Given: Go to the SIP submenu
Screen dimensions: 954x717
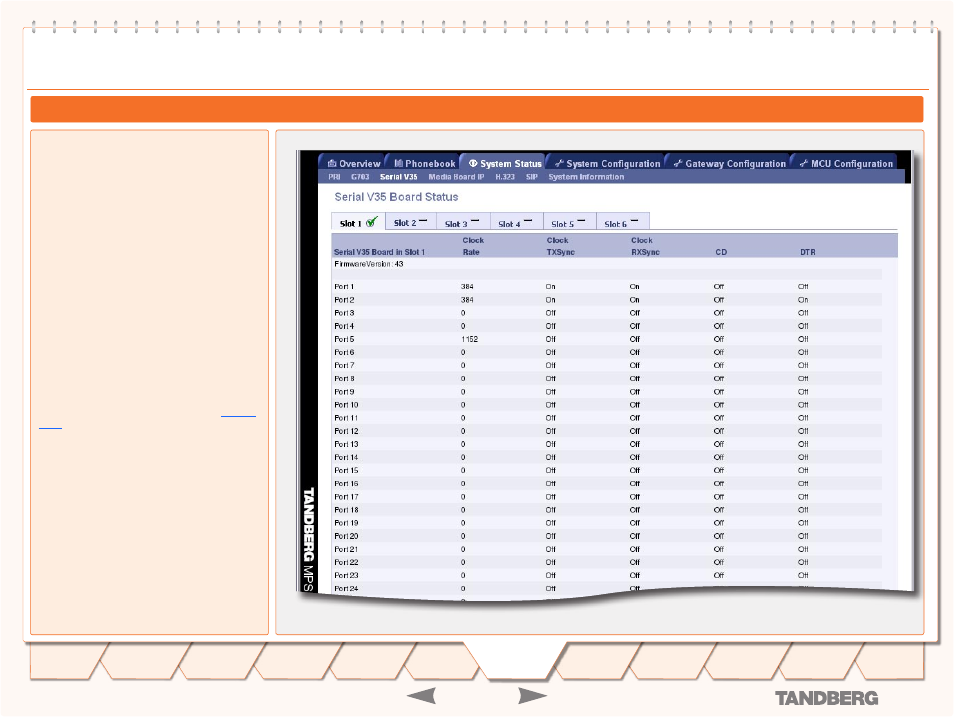Looking at the screenshot, I should pyautogui.click(x=532, y=177).
